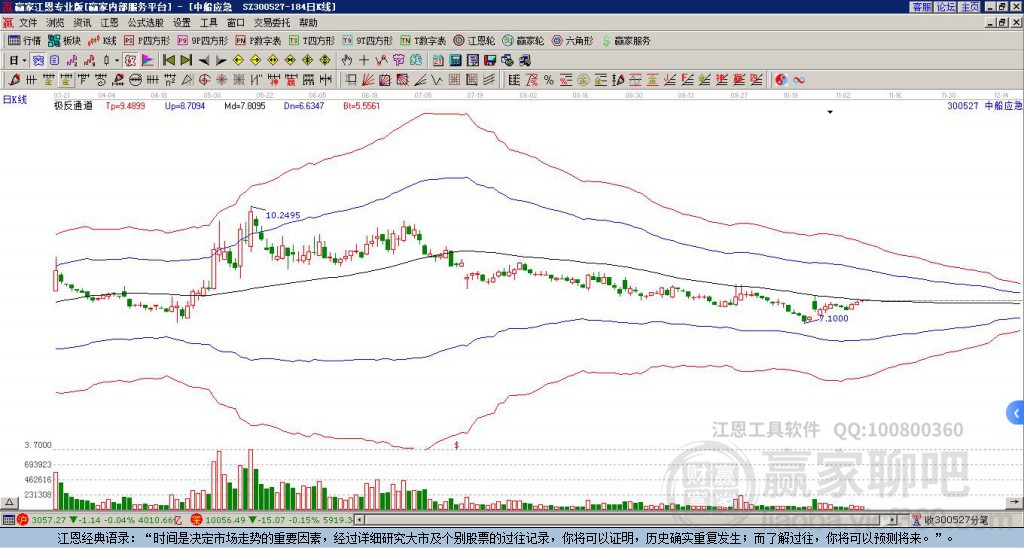Jump to last bar icon
The height and width of the screenshot is (548, 1024).
186,61
